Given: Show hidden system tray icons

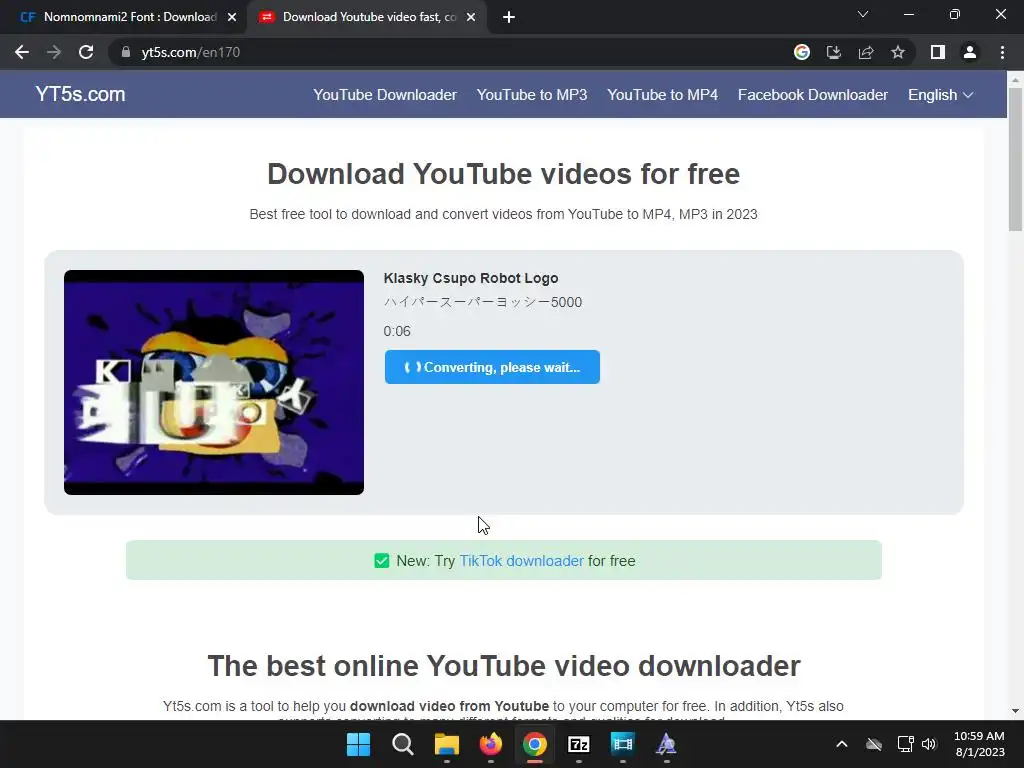Looking at the screenshot, I should [842, 744].
